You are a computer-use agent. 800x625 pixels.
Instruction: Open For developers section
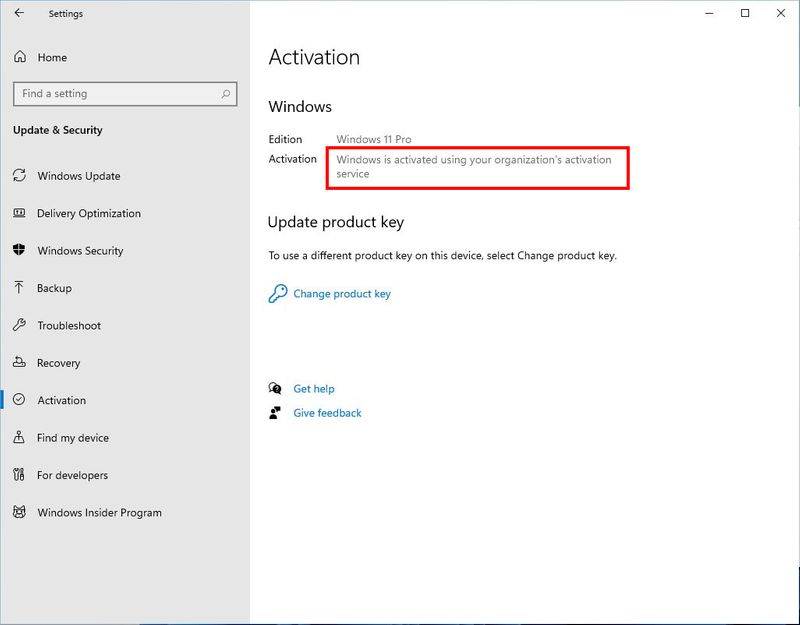[72, 476]
